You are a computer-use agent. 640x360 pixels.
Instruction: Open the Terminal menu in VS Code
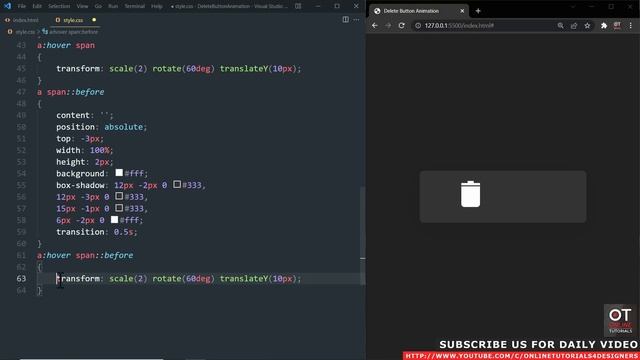coord(135,6)
